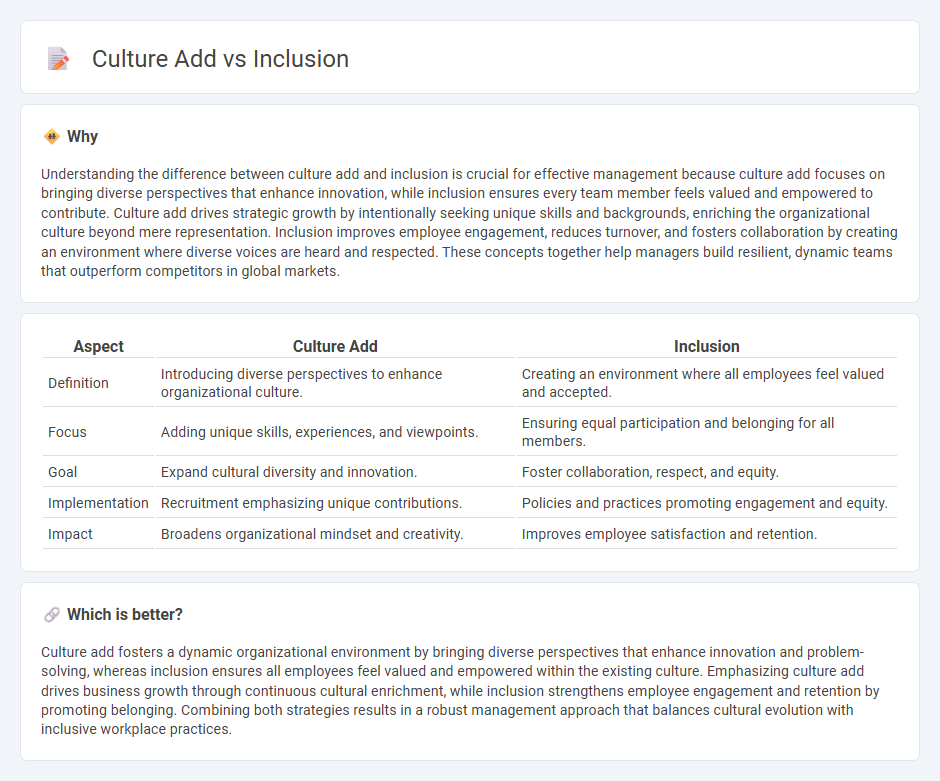940x781 pixels.
Task: Select the page title Culture Add vs Inclusion
Action: (x=220, y=59)
